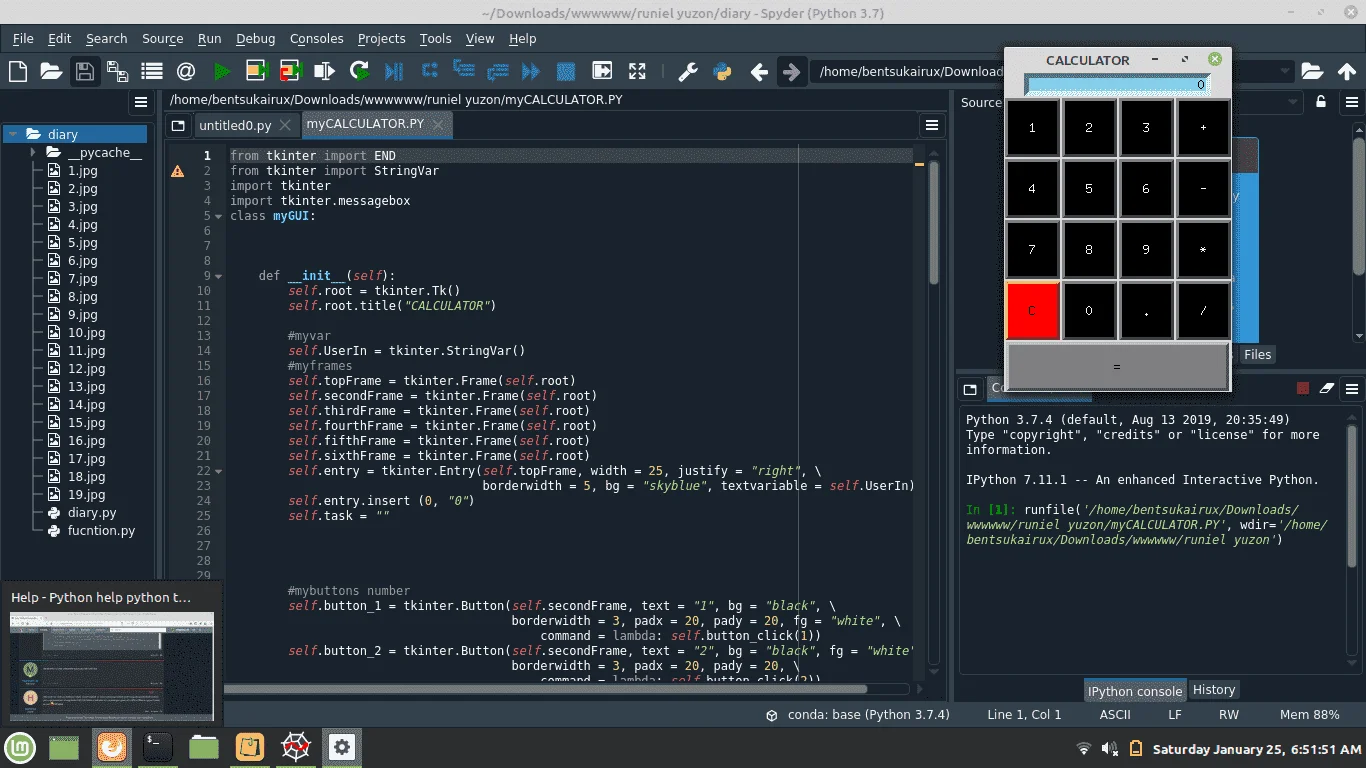The image size is (1366, 768).
Task: Toggle fullscreen mode icon
Action: pos(637,71)
